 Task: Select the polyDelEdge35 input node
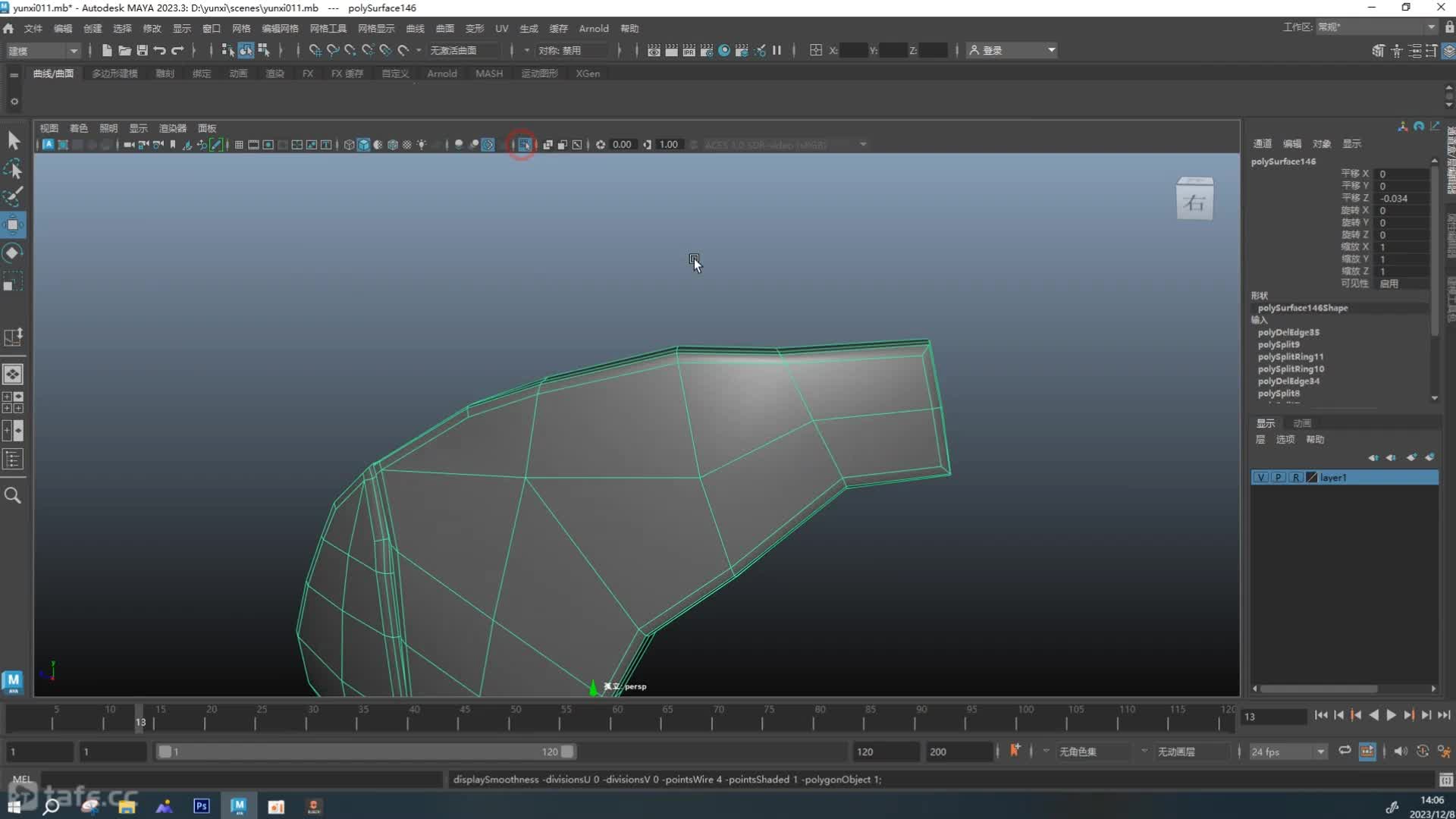tap(1288, 332)
